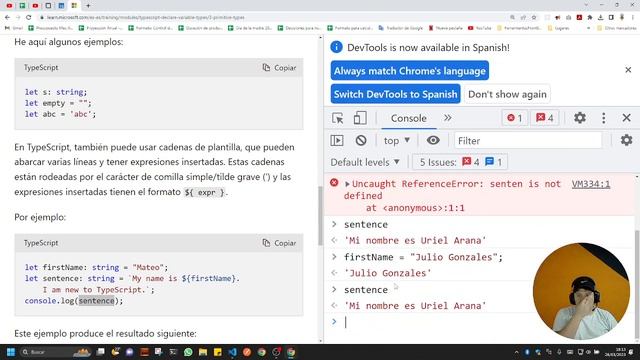640x360 pixels.
Task: Create live expression with eye icon
Action: coord(433,140)
